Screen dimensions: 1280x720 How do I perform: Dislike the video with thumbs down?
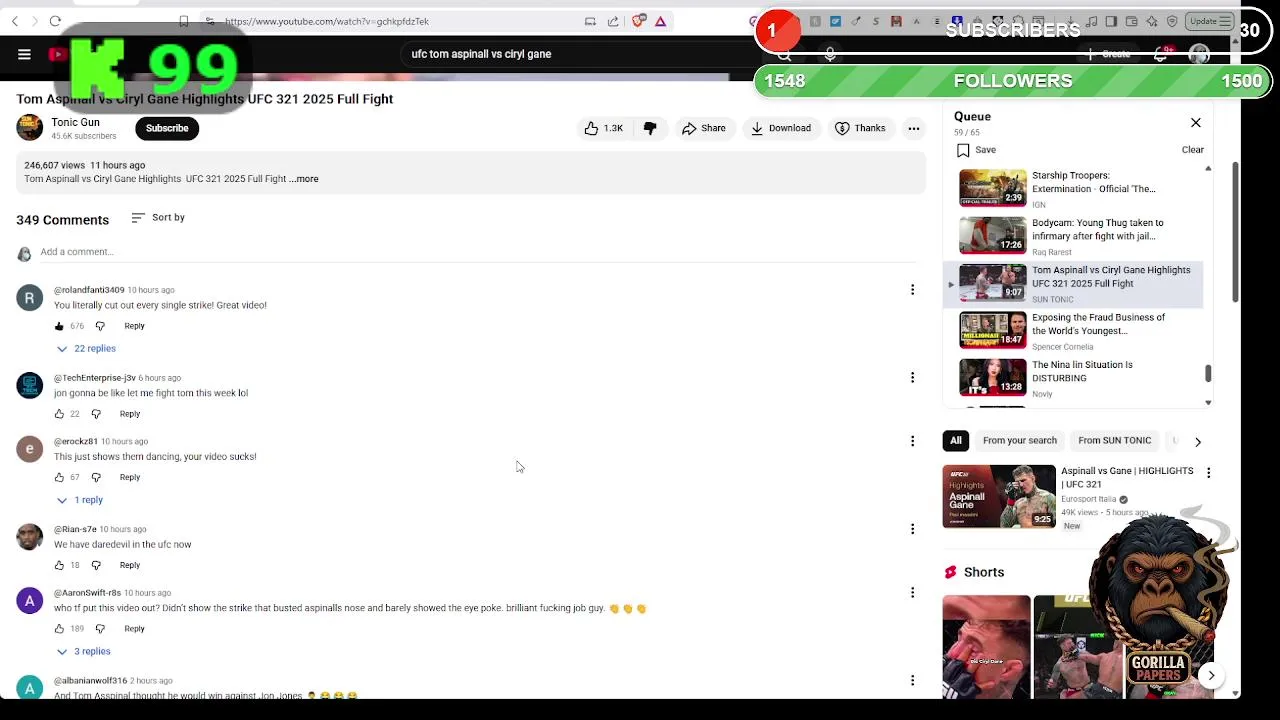(650, 128)
